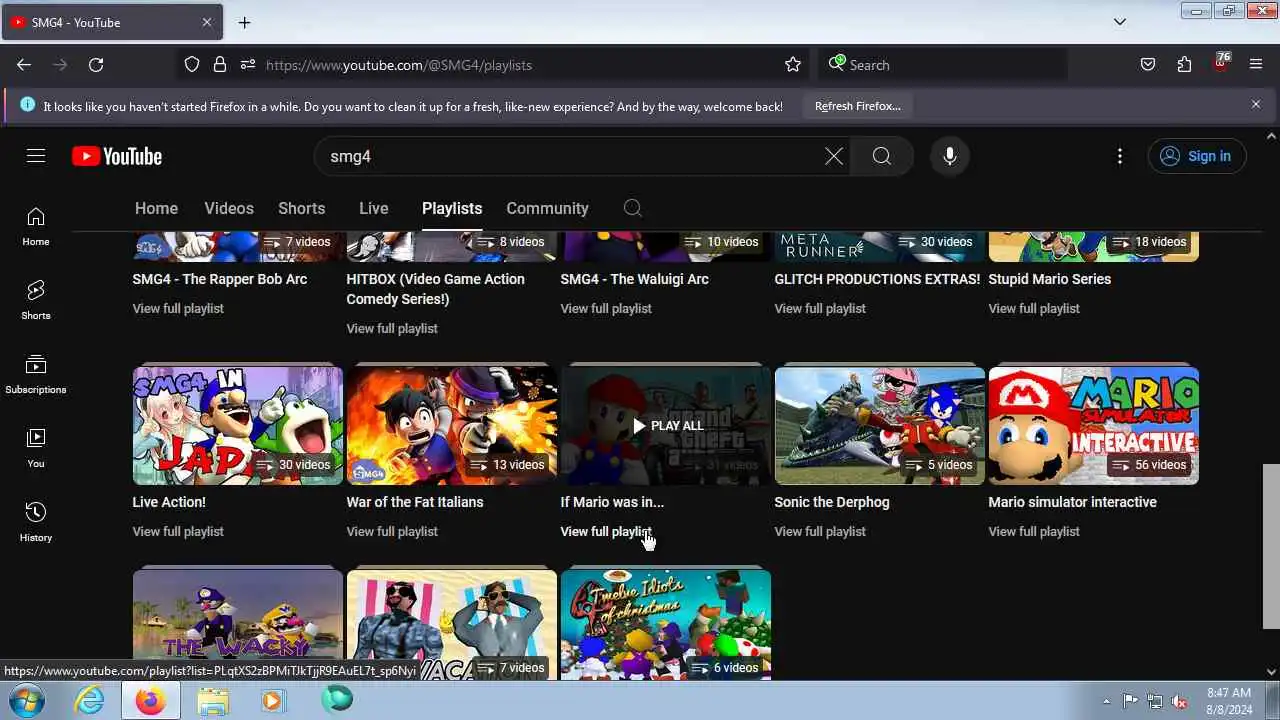
Task: Show hidden system tray icons
Action: [1106, 701]
